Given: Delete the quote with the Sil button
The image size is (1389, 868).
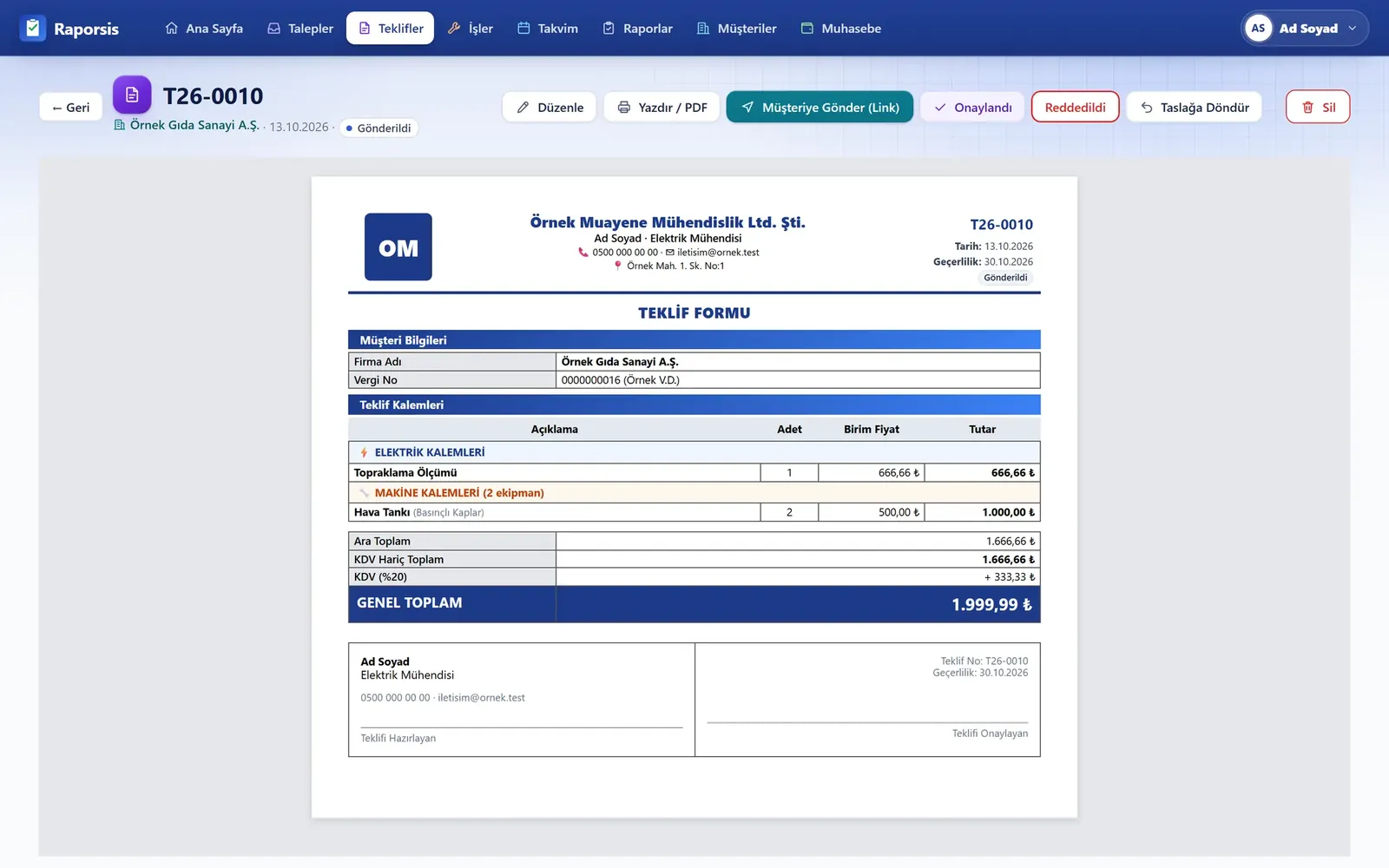Looking at the screenshot, I should coord(1318,107).
